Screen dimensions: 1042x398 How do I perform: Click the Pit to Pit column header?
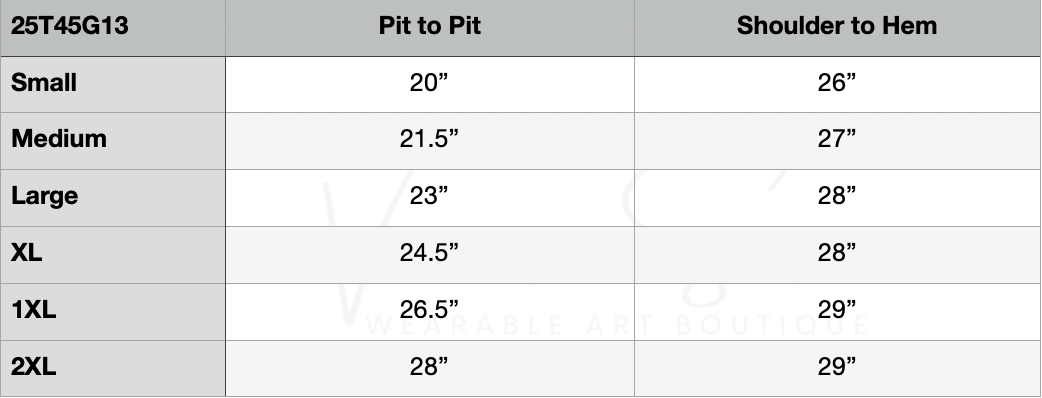[430, 28]
